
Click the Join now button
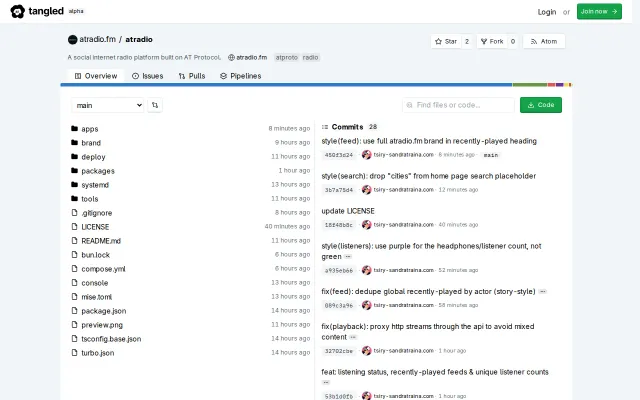tap(599, 11)
